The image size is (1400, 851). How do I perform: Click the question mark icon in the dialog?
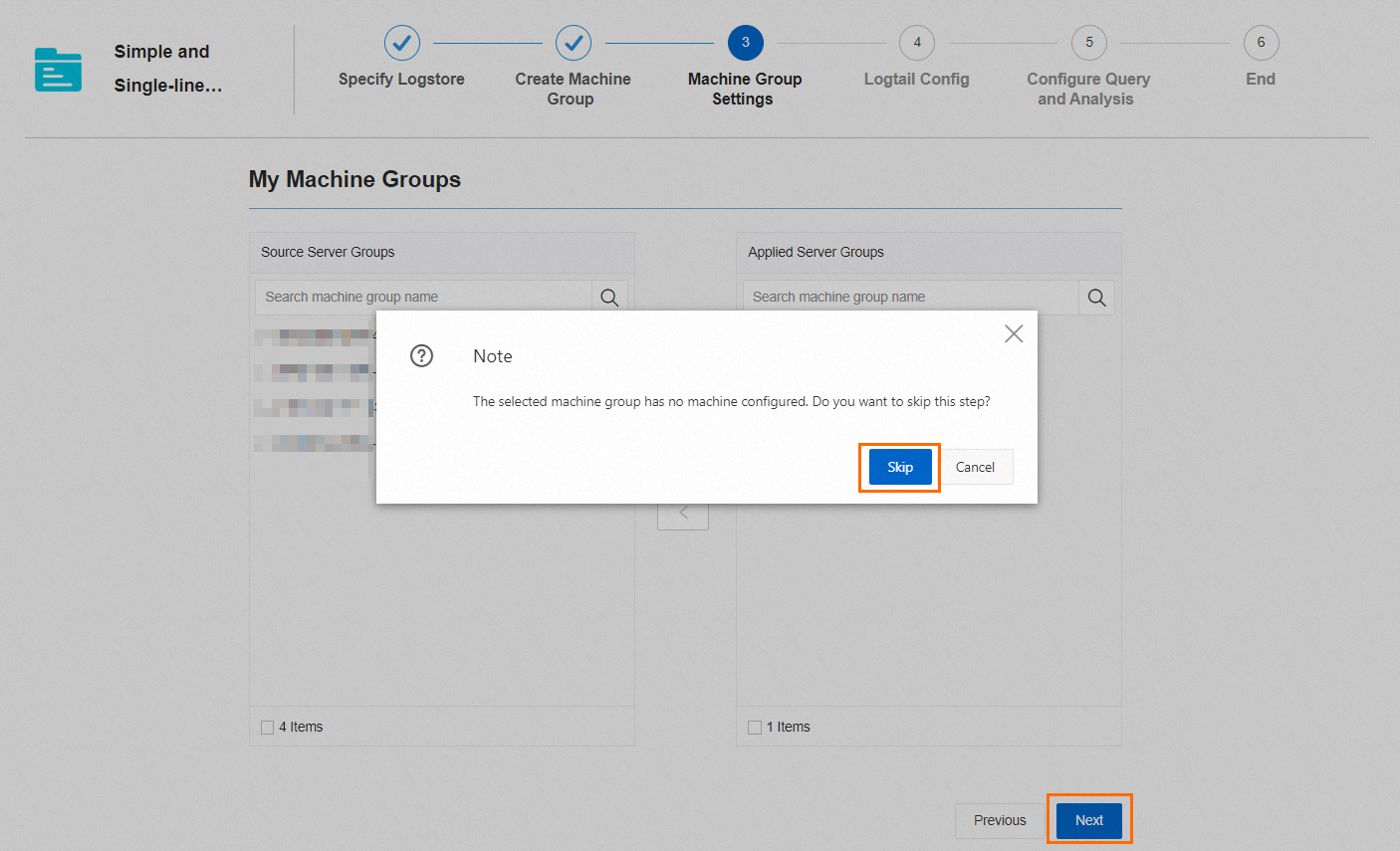tap(421, 355)
